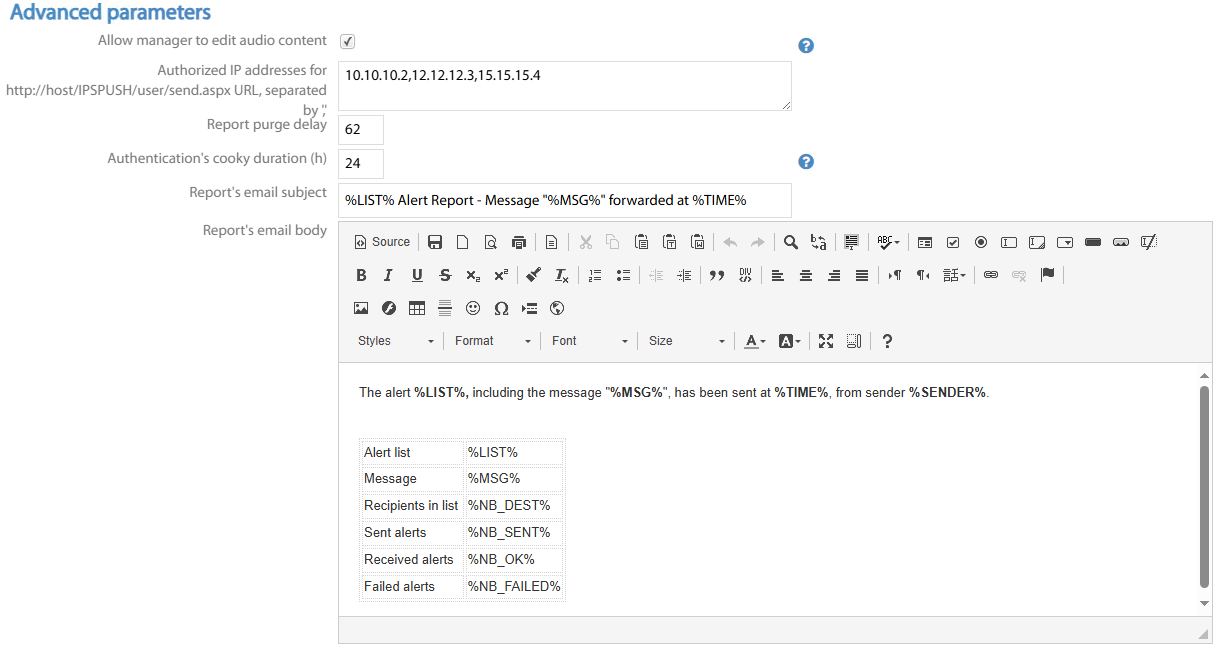Open the Styles dropdown

[x=396, y=341]
